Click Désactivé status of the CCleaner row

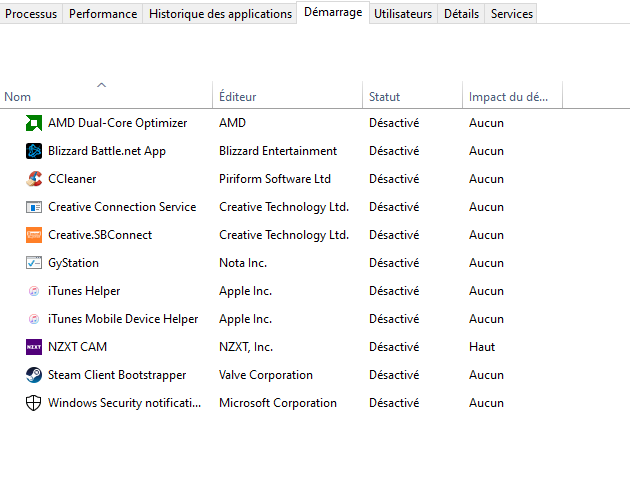tap(394, 179)
